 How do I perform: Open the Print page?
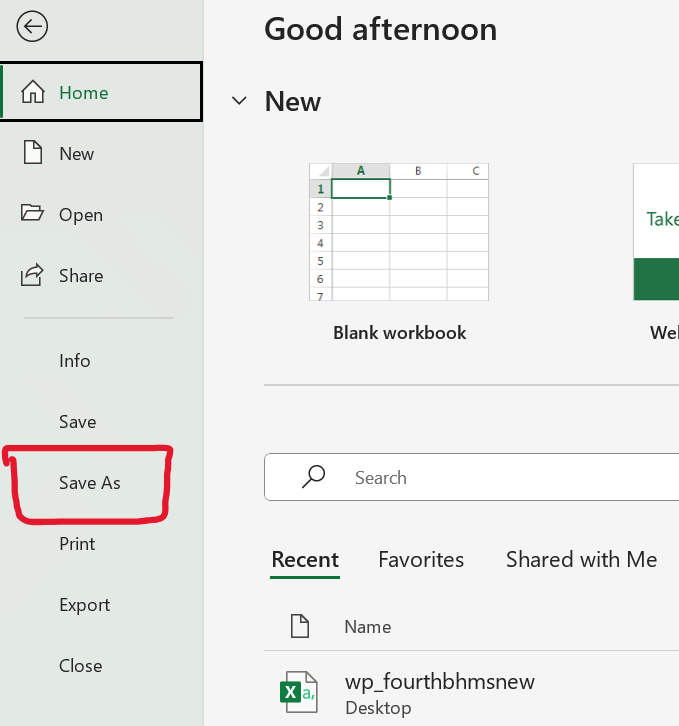point(77,544)
